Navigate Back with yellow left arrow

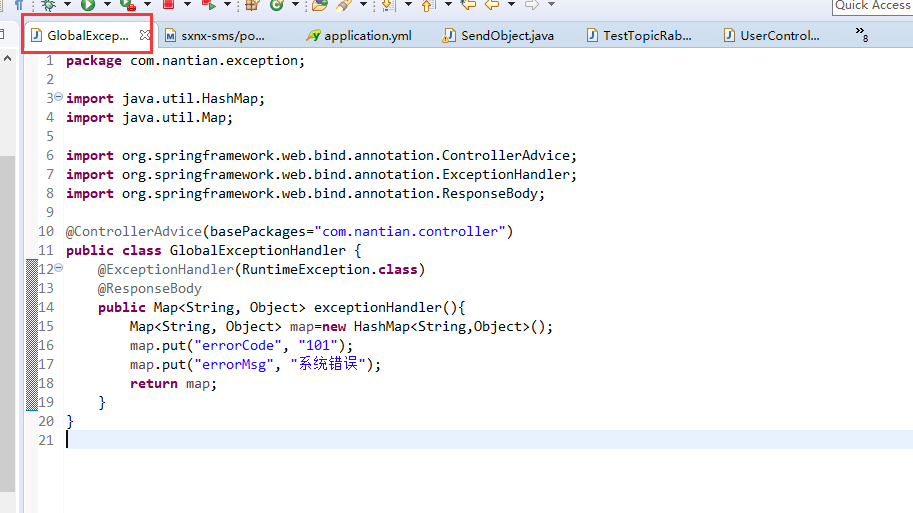(492, 5)
